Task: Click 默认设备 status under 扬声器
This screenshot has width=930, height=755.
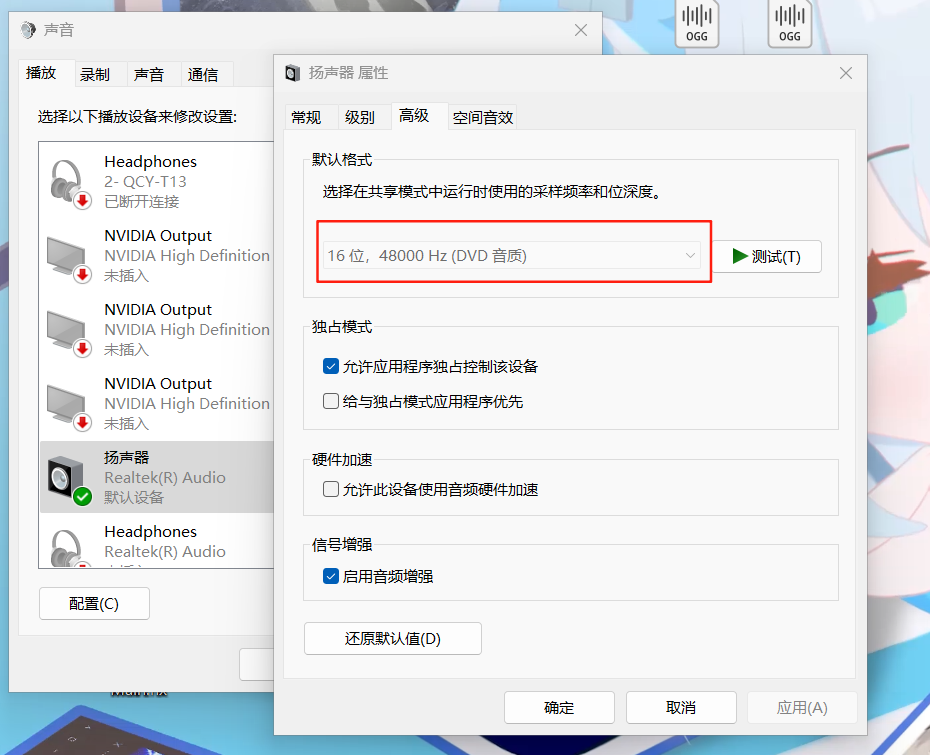Action: point(134,498)
